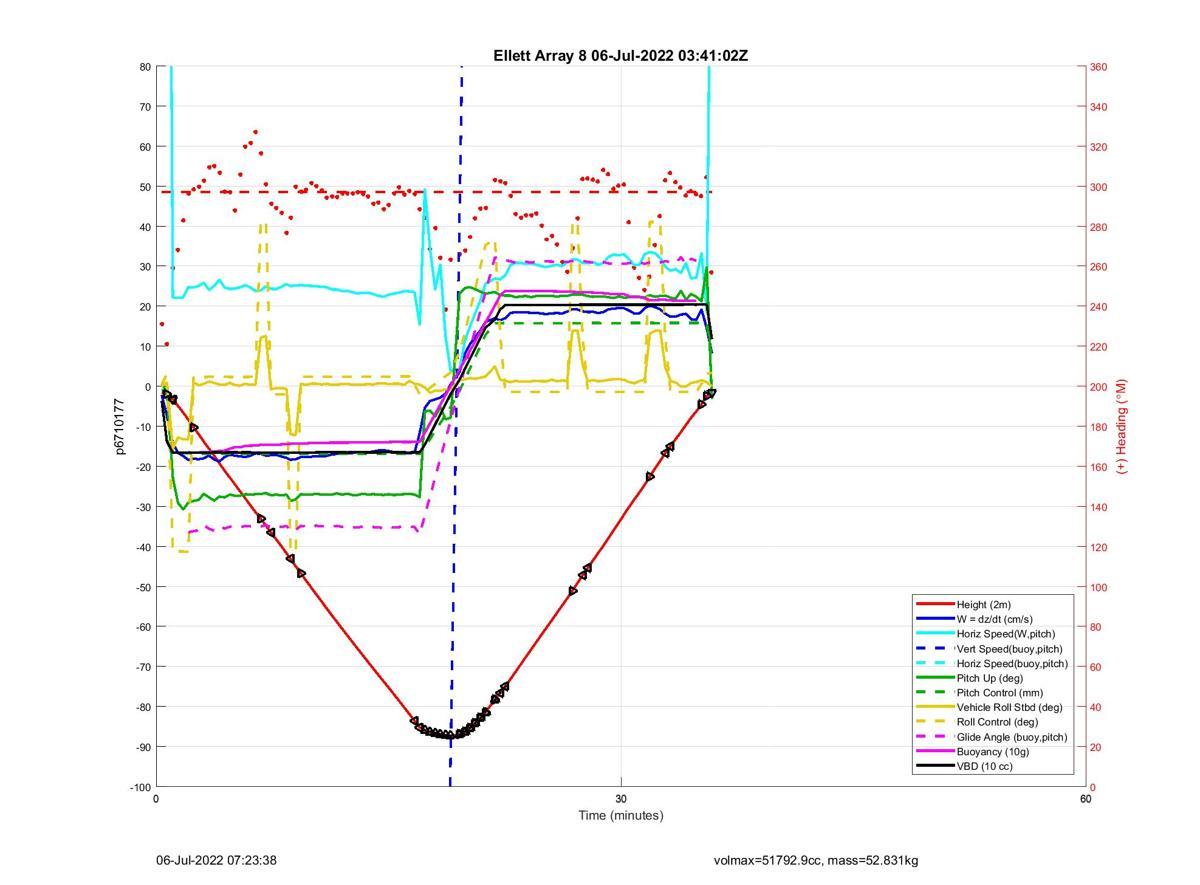Select 'Horiz Speed(W,pitch)' in the legend

[x=1005, y=633]
